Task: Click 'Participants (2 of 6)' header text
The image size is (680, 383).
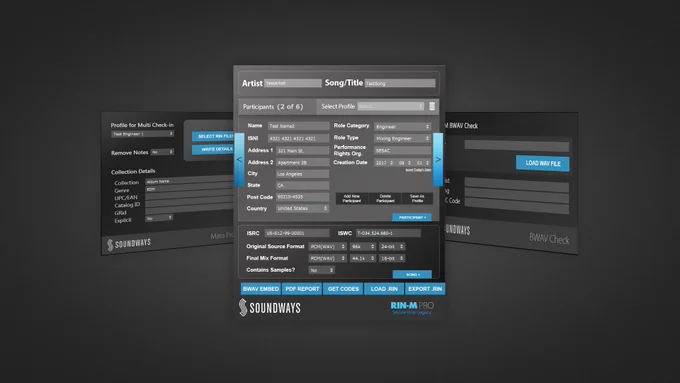Action: point(273,107)
